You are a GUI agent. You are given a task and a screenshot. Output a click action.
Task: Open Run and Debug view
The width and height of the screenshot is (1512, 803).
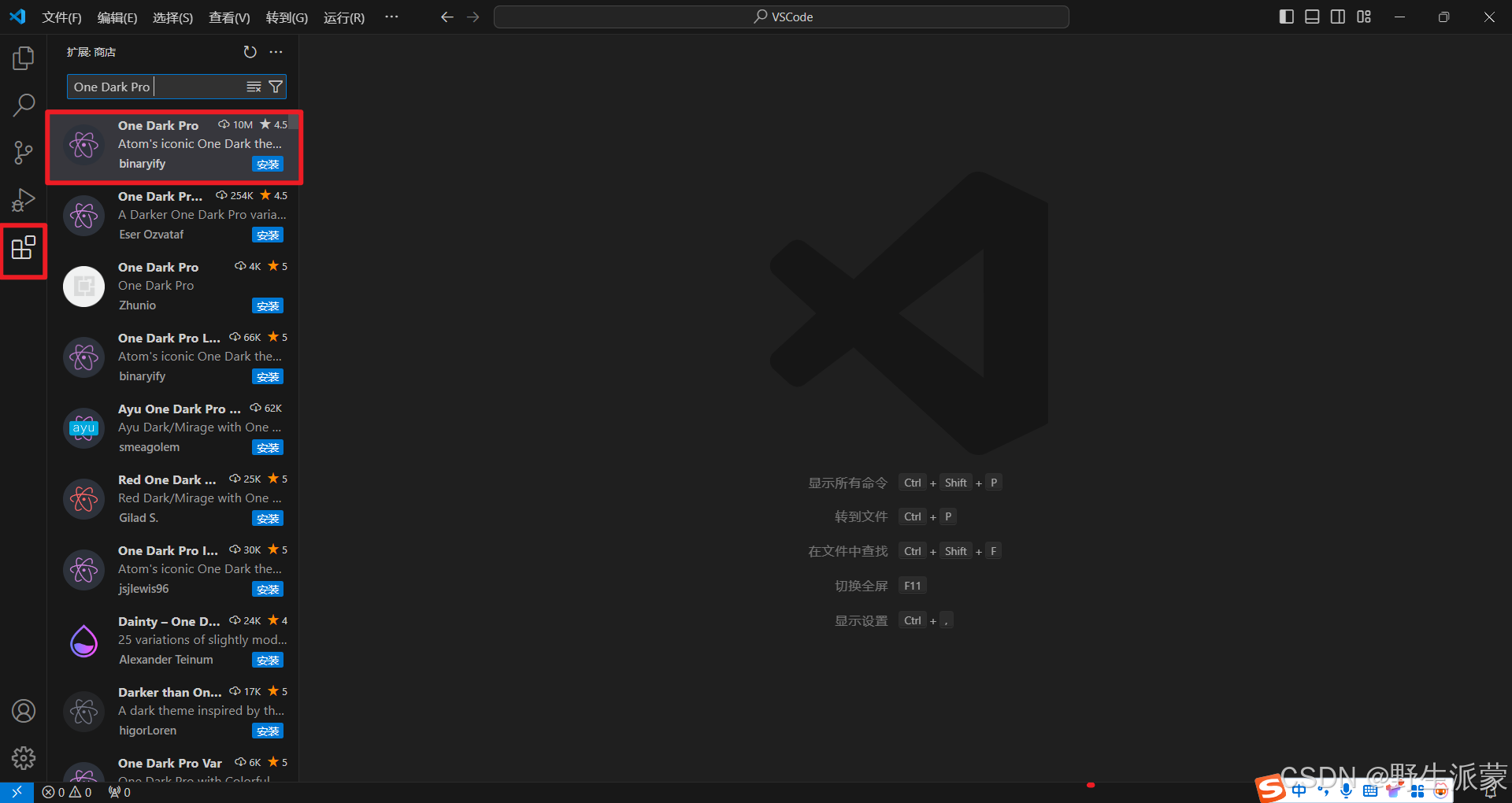coord(24,200)
